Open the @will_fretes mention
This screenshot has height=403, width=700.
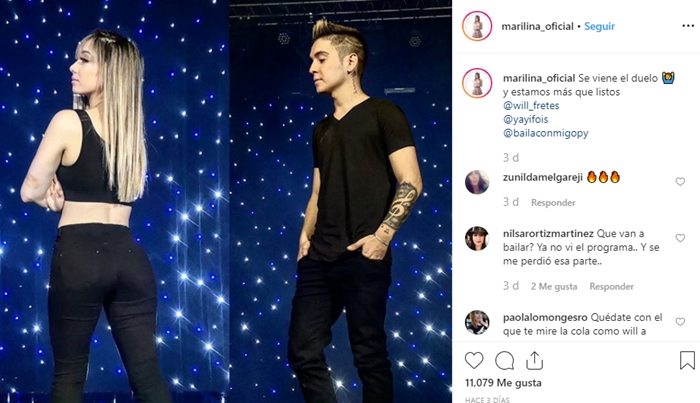(x=531, y=106)
